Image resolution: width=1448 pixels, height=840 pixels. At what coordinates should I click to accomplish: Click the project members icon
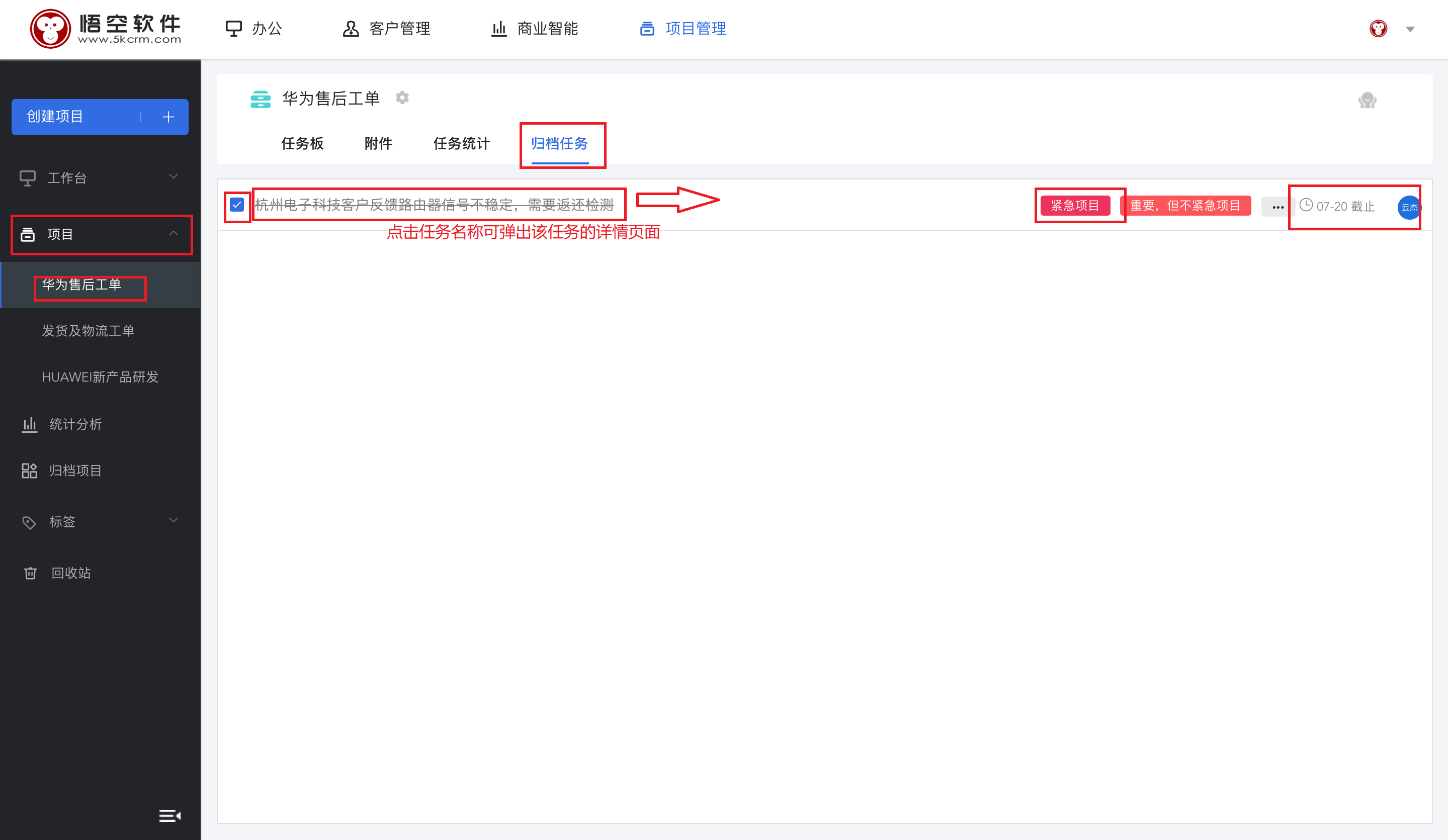point(1367,101)
